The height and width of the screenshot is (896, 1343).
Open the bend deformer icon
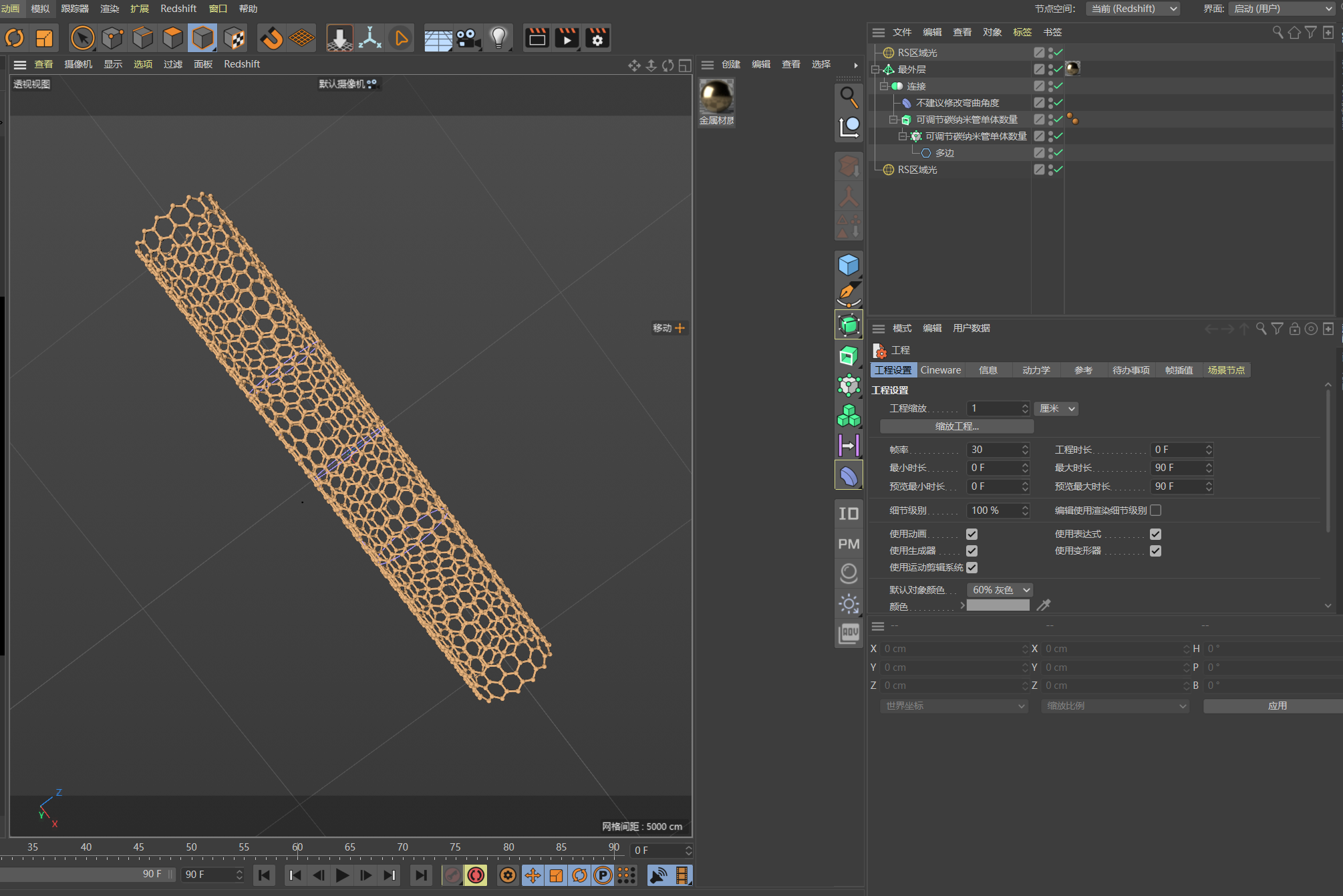click(x=849, y=476)
